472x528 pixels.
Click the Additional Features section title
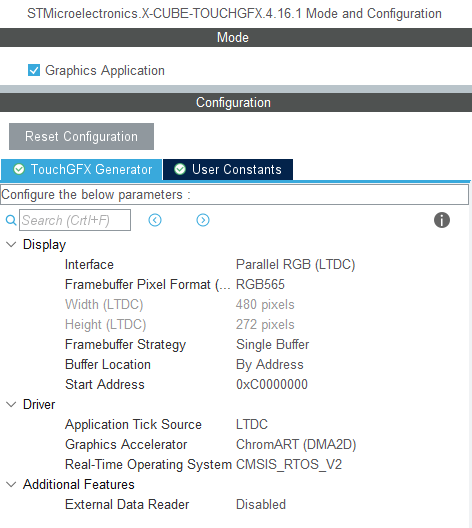79,485
